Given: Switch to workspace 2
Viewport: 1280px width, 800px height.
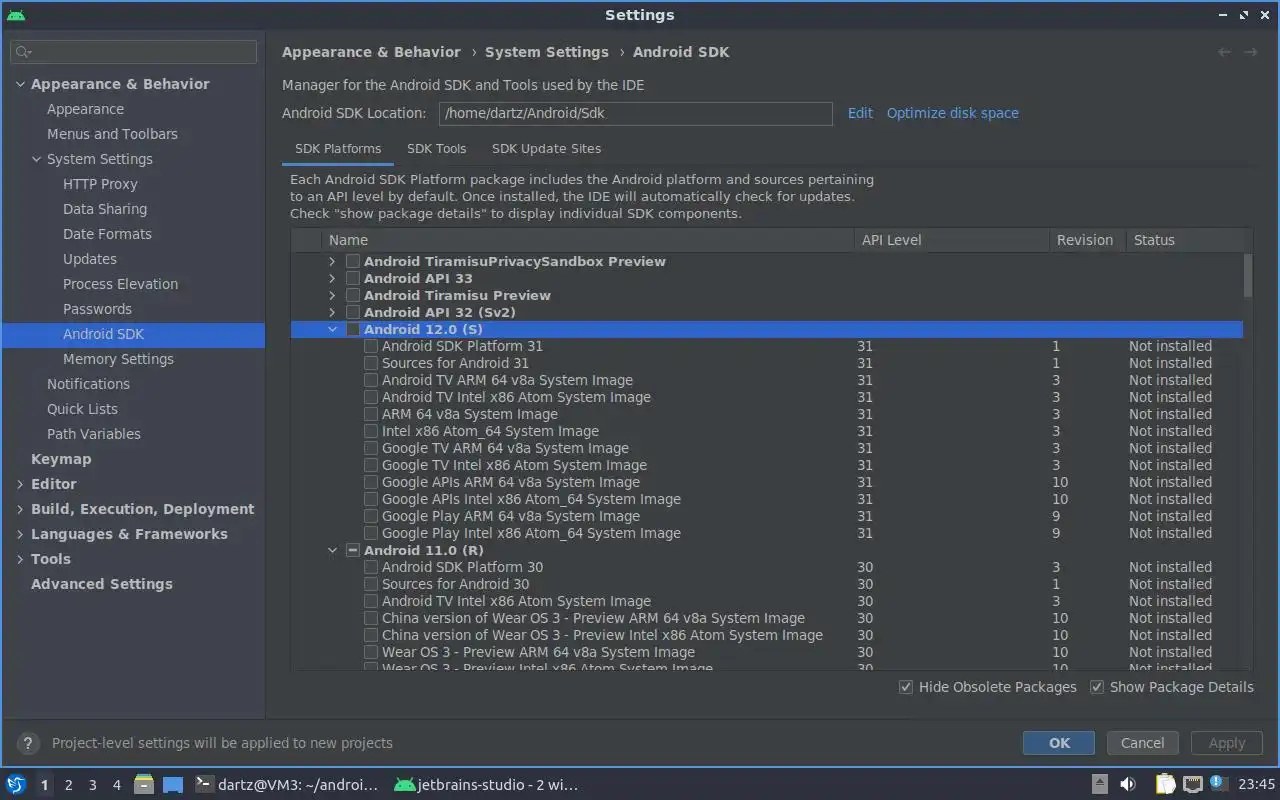Looking at the screenshot, I should pyautogui.click(x=68, y=785).
